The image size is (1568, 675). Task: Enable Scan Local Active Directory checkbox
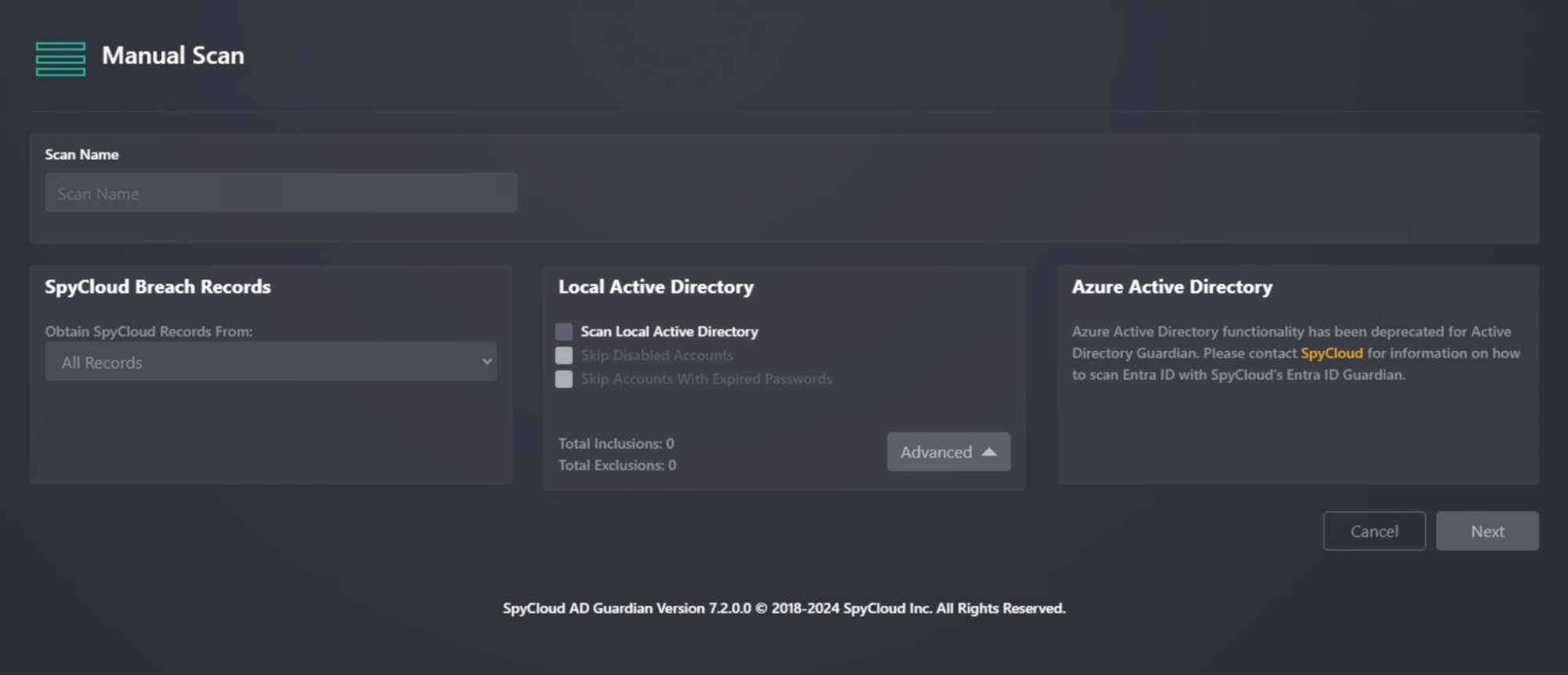click(x=564, y=331)
